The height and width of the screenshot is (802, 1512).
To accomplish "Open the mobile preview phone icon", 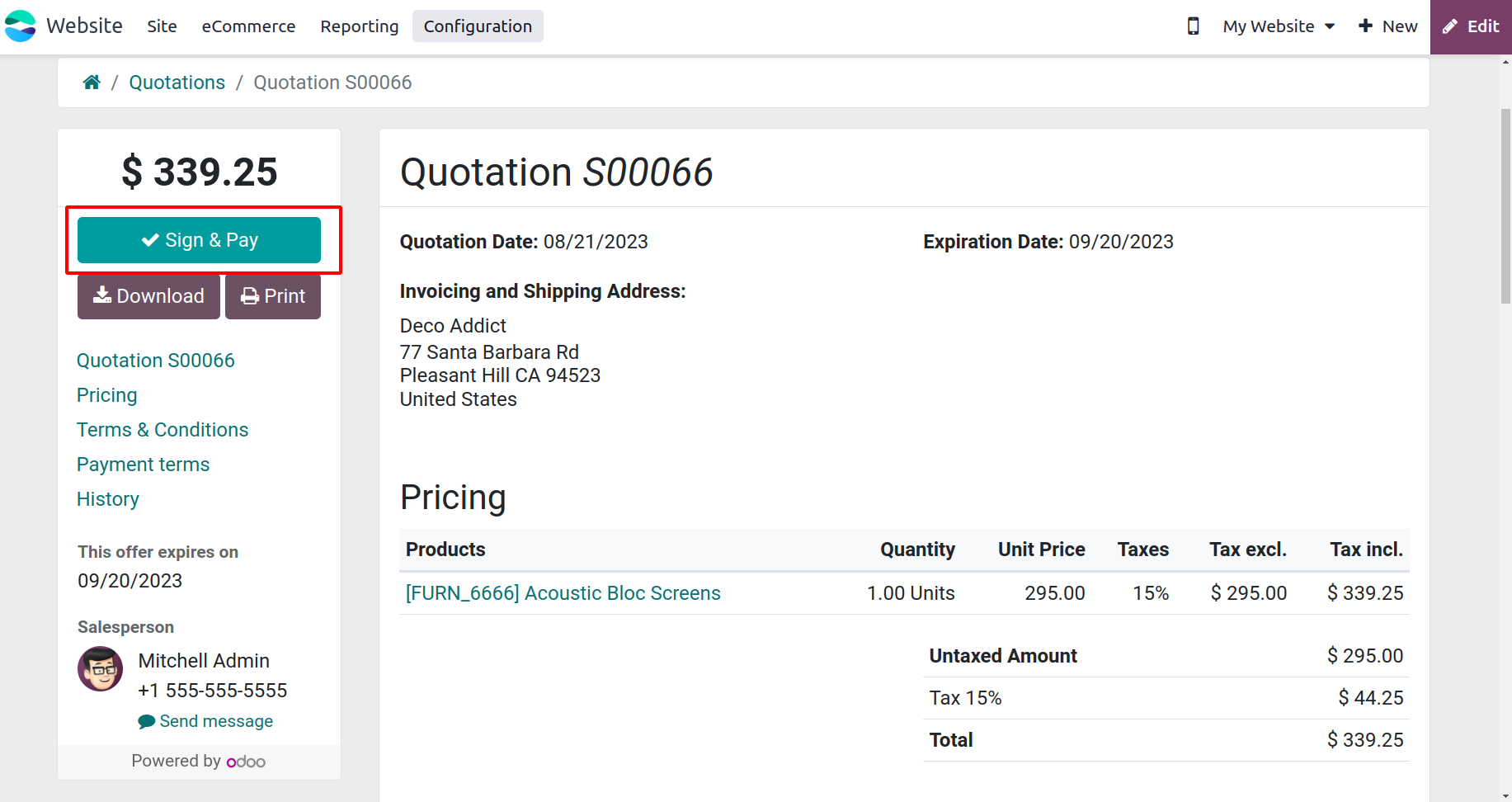I will (x=1193, y=26).
